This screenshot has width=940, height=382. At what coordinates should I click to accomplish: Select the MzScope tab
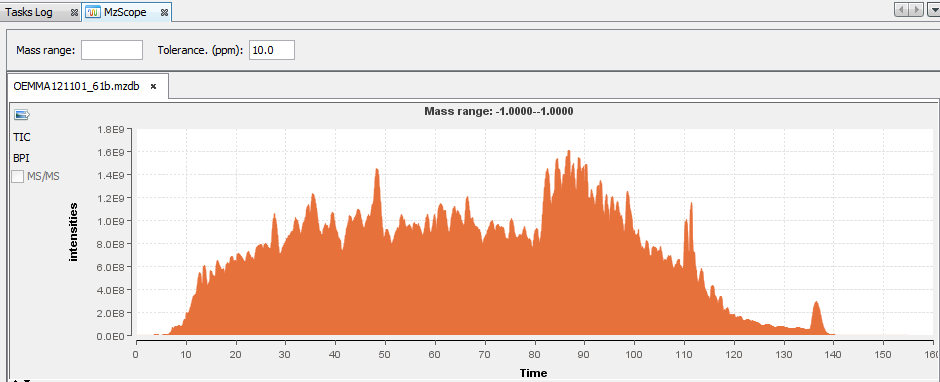(125, 12)
